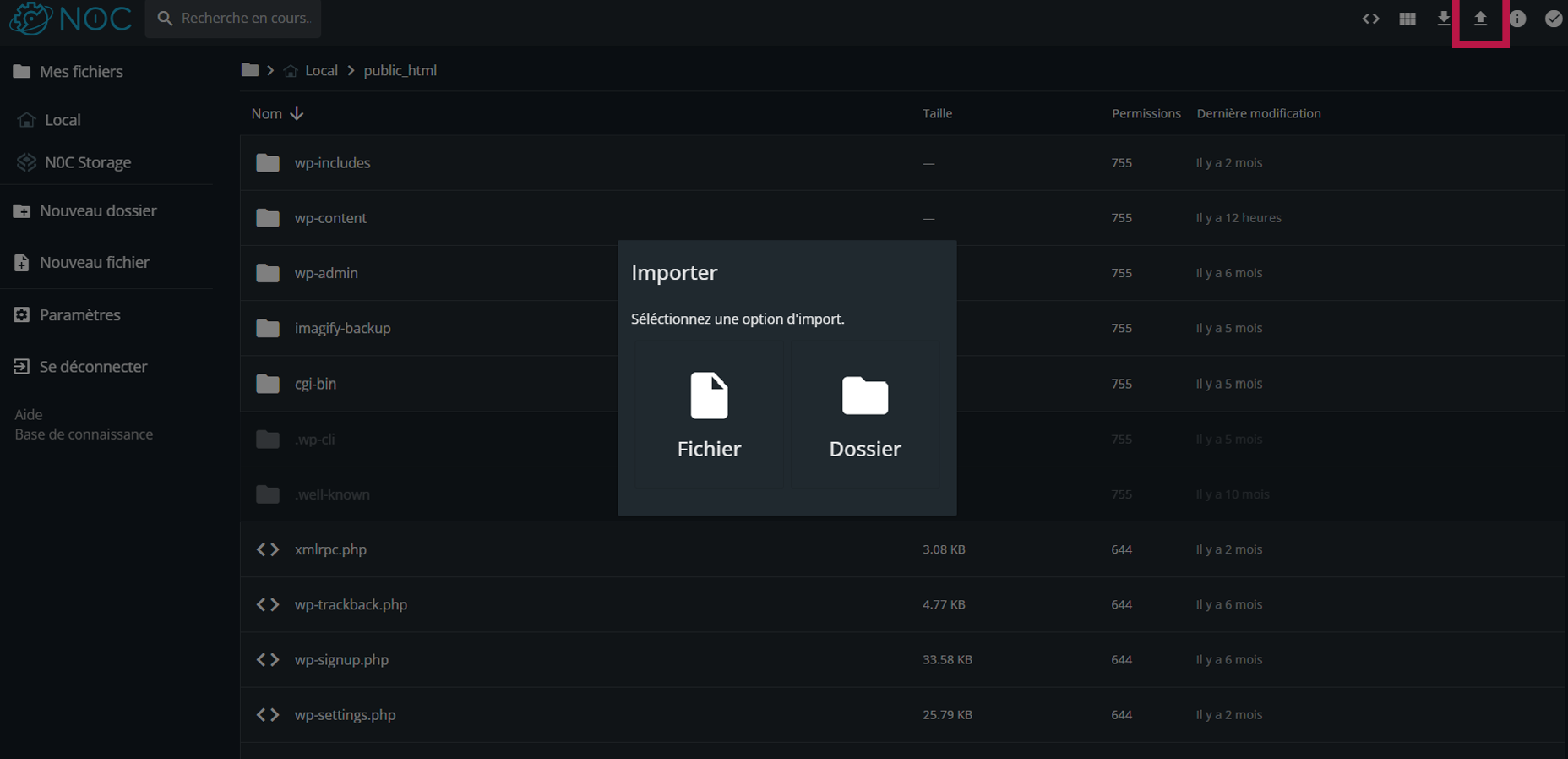Click 25.79 KB size of wp-settings.php
This screenshot has height=759, width=1568.
click(x=947, y=715)
